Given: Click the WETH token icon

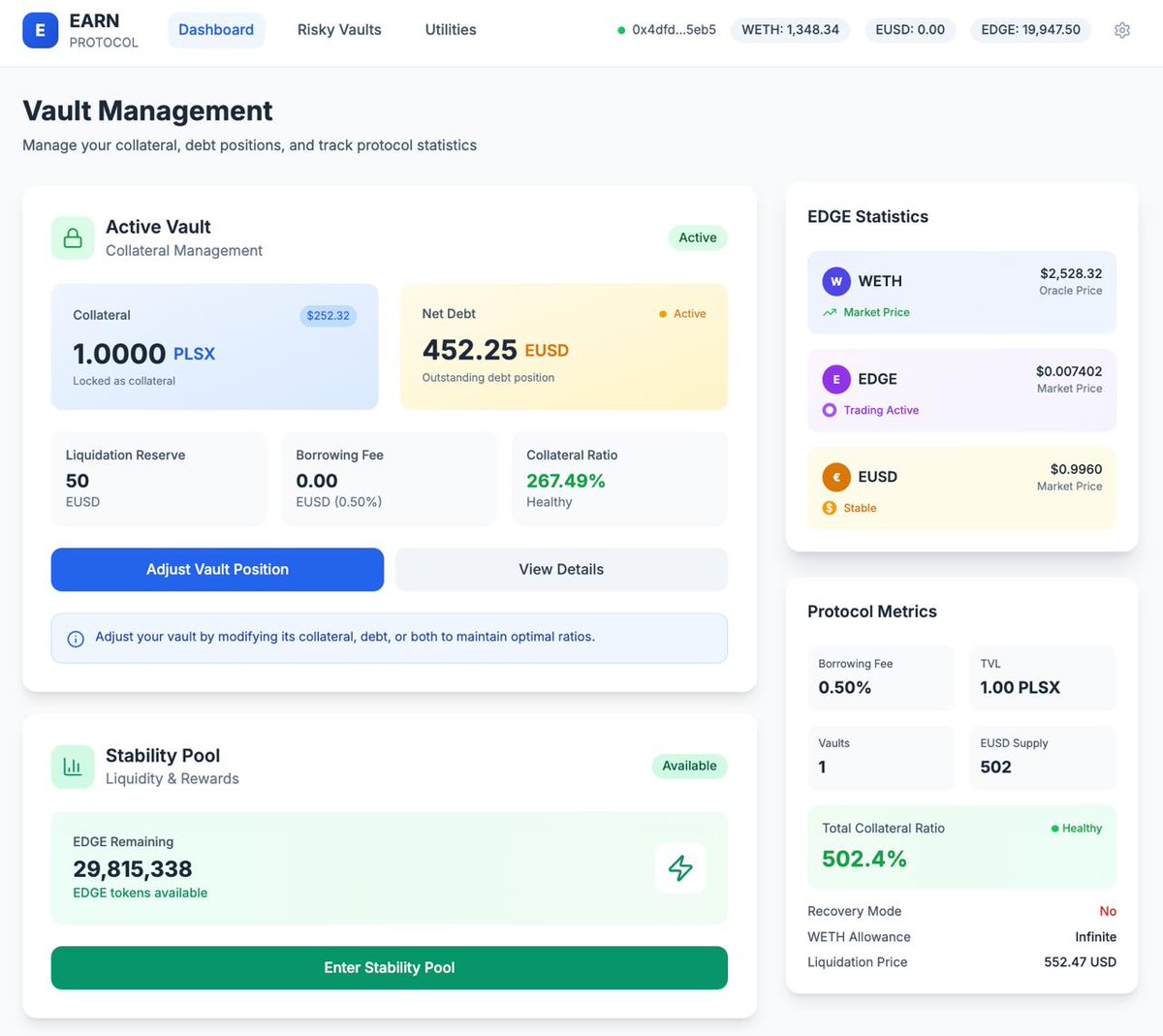Looking at the screenshot, I should click(x=836, y=281).
